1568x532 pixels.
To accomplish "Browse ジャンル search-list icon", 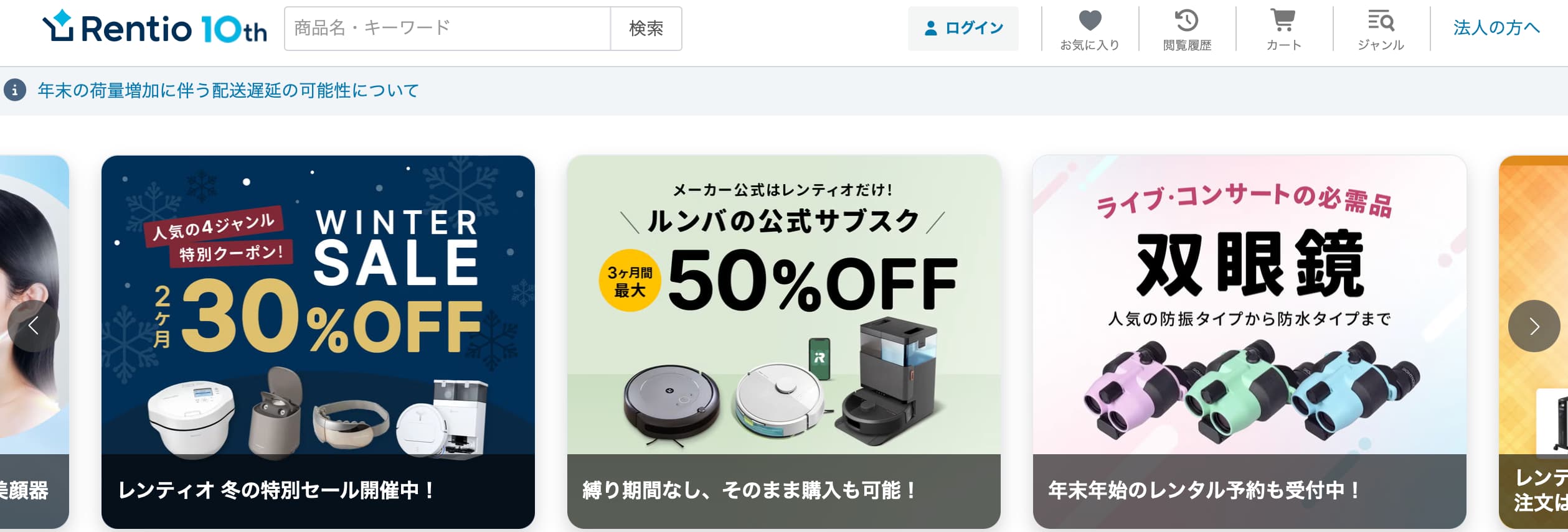I will pyautogui.click(x=1381, y=21).
